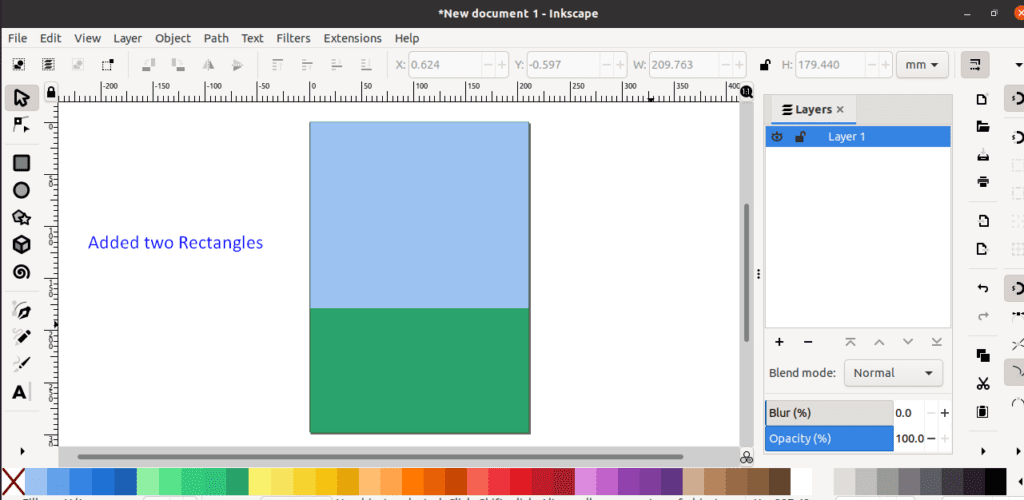Click the no-fill X swatch in the palette
The width and height of the screenshot is (1024, 500).
12,482
